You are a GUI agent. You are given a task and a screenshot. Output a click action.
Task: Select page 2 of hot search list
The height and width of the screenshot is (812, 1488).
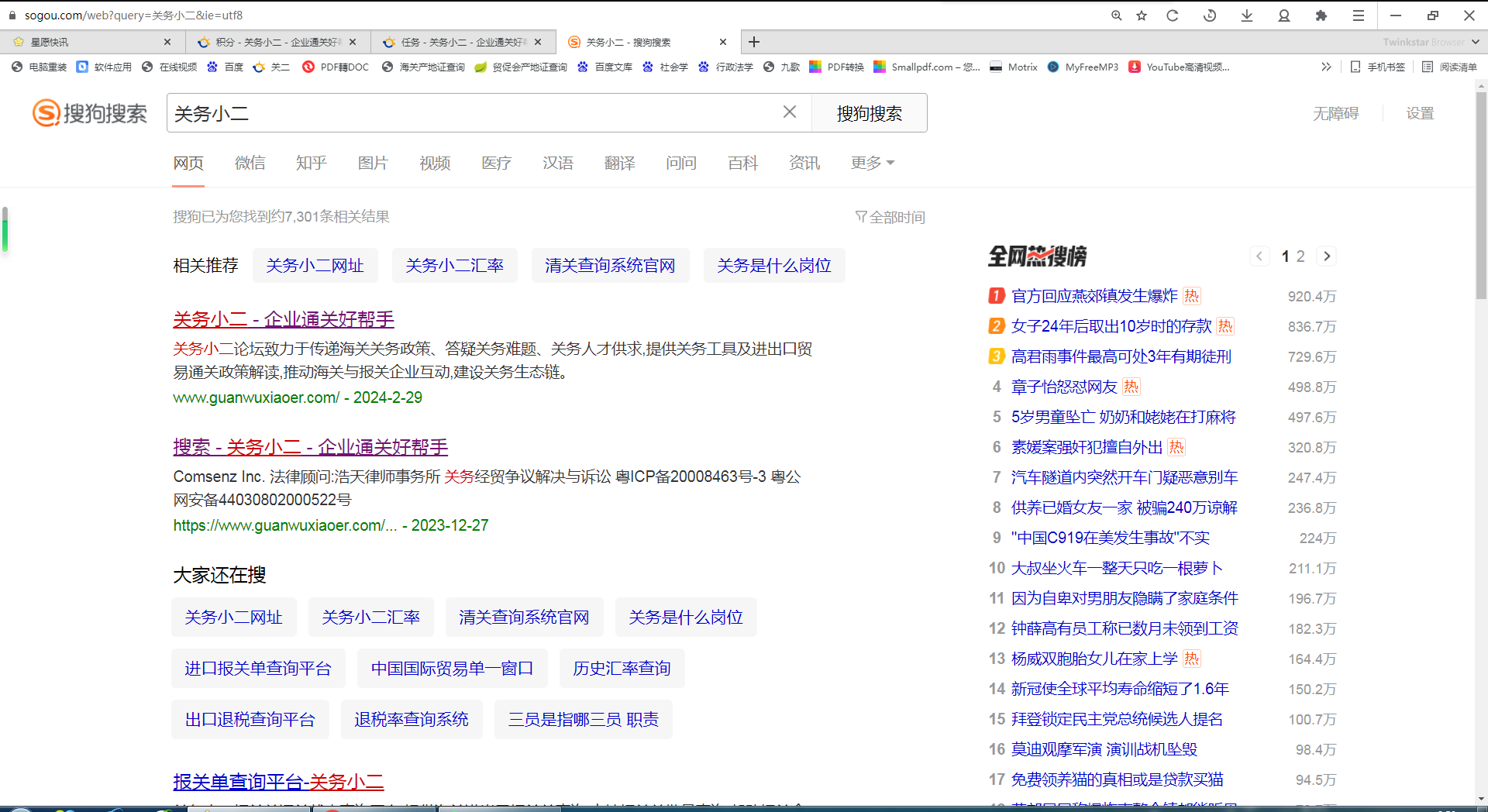[x=1300, y=256]
